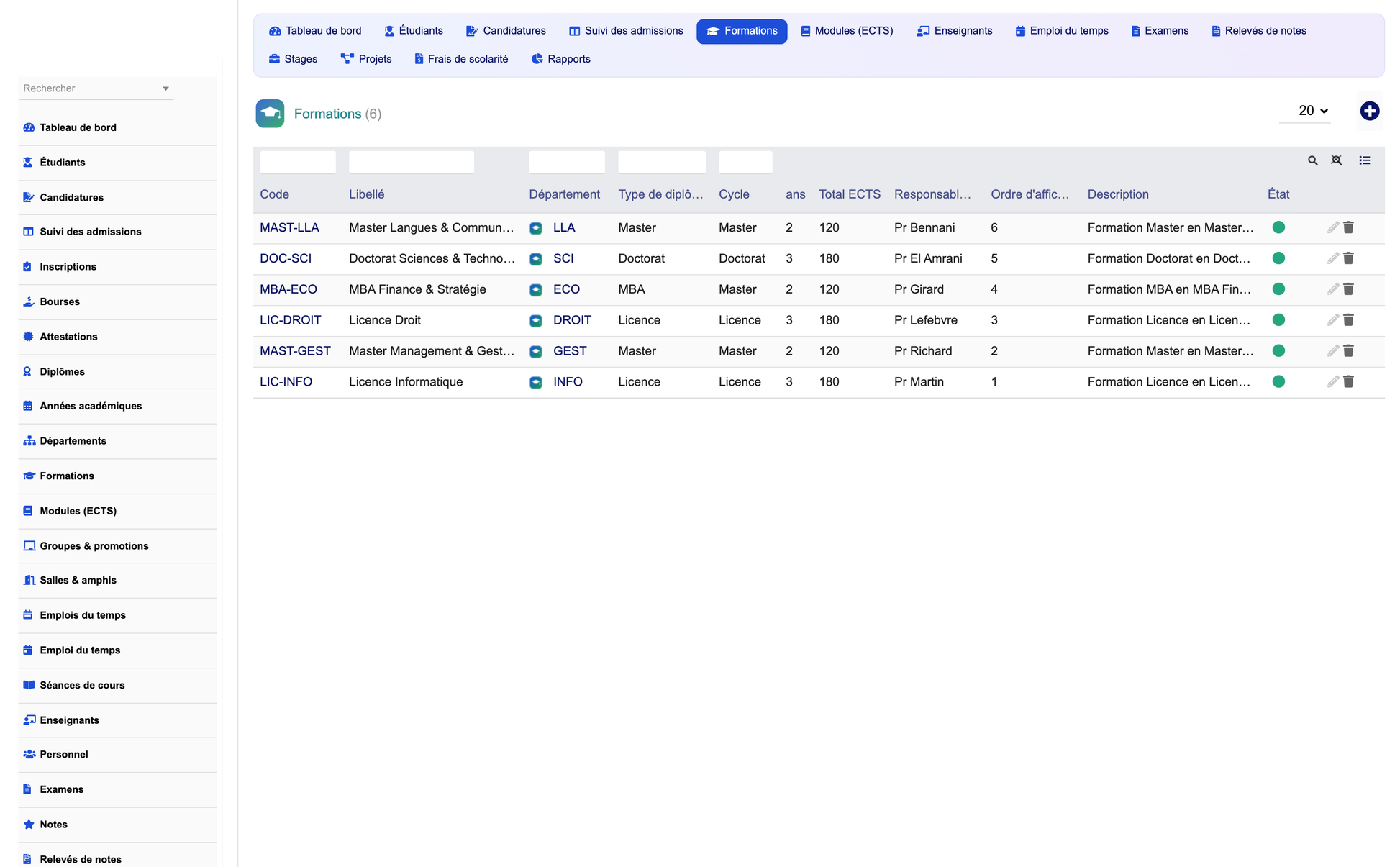Viewport: 1400px width, 867px height.
Task: Toggle the green status dot for MAST-GEST
Action: [1278, 351]
